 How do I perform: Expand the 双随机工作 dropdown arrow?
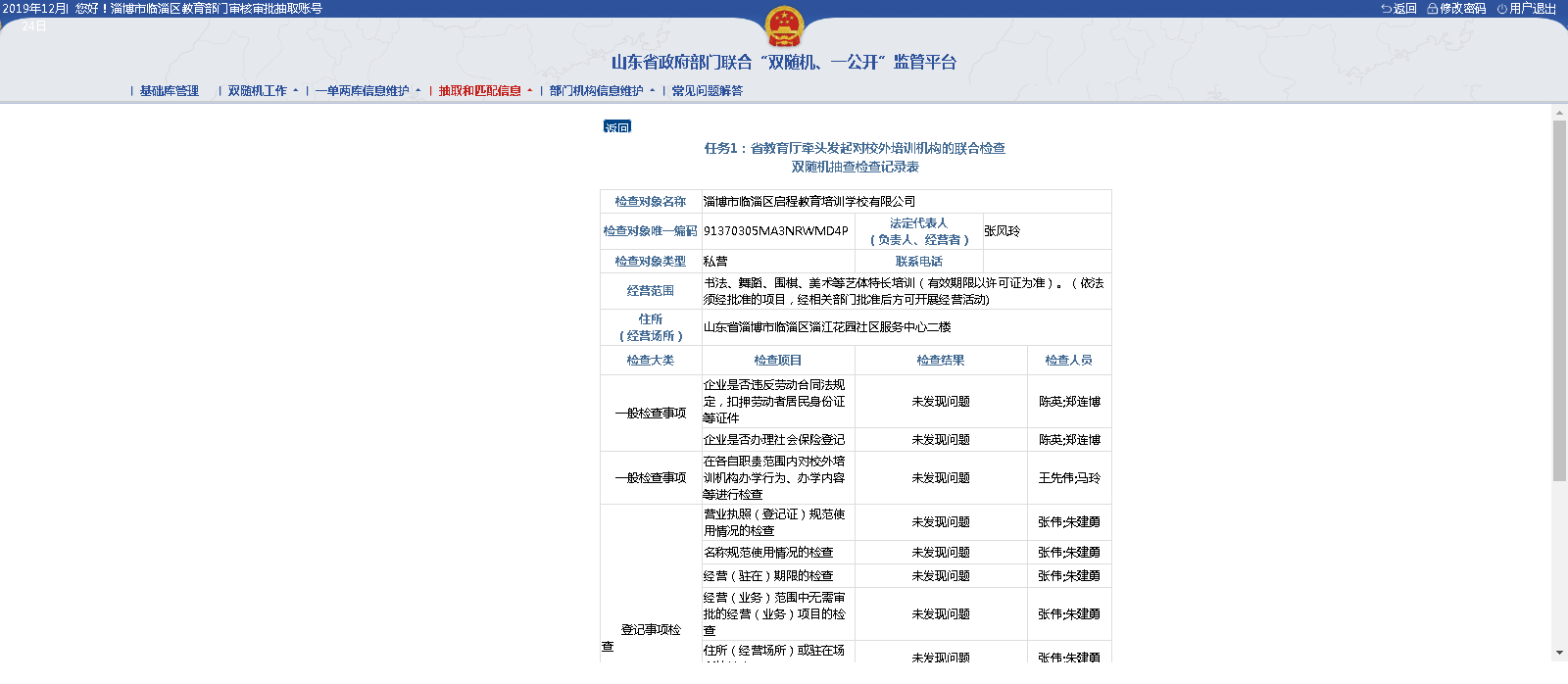(x=296, y=91)
